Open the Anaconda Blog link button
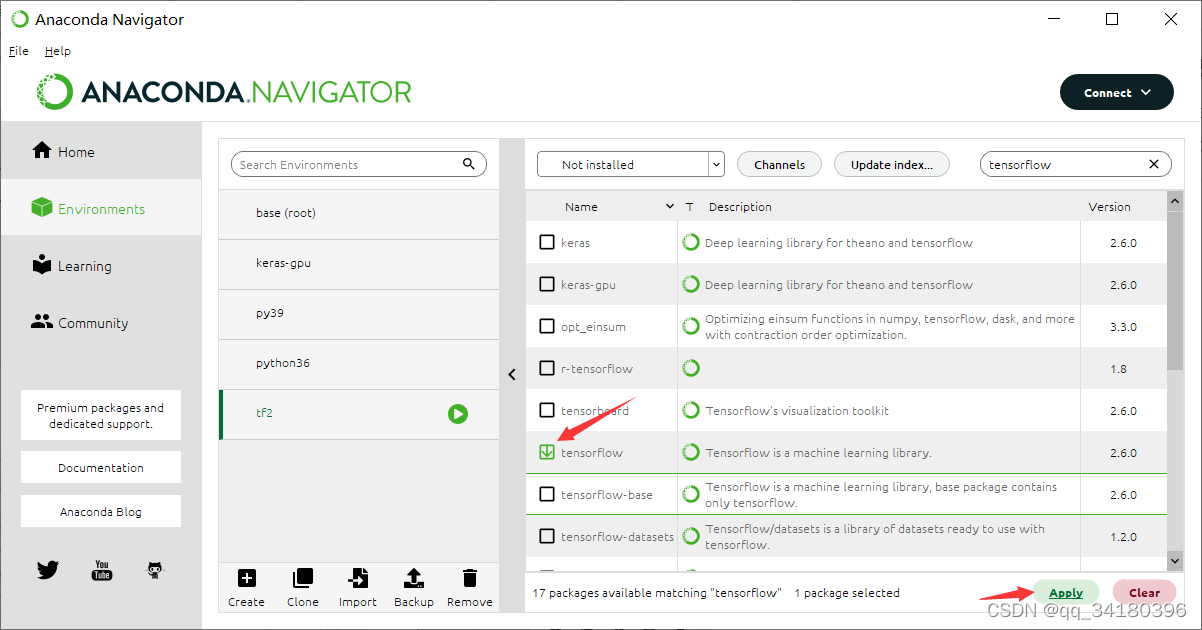Viewport: 1202px width, 630px height. pos(101,511)
